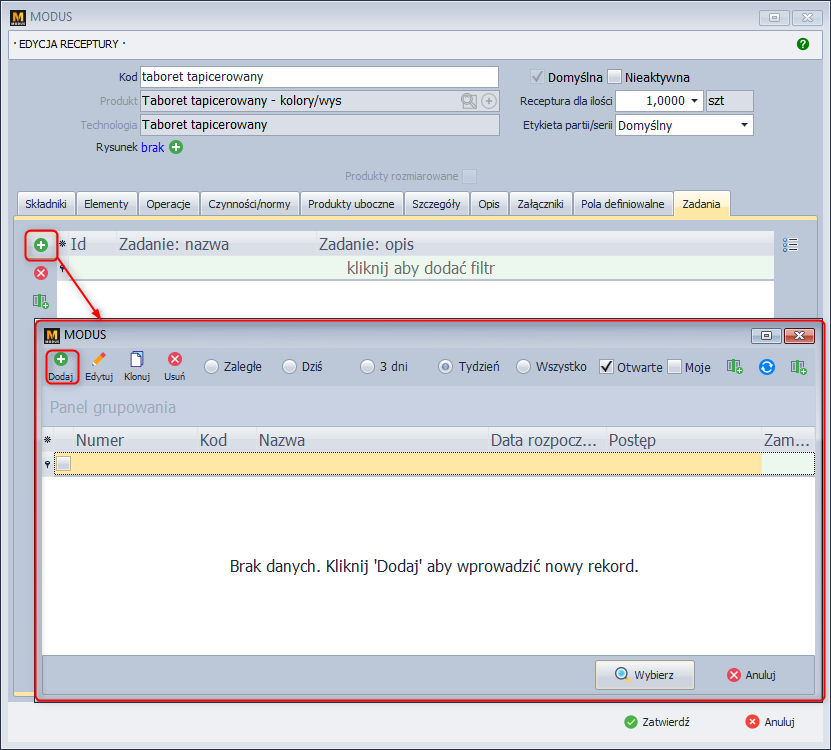The image size is (831, 750).
Task: Click the green help question mark icon
Action: [802, 44]
